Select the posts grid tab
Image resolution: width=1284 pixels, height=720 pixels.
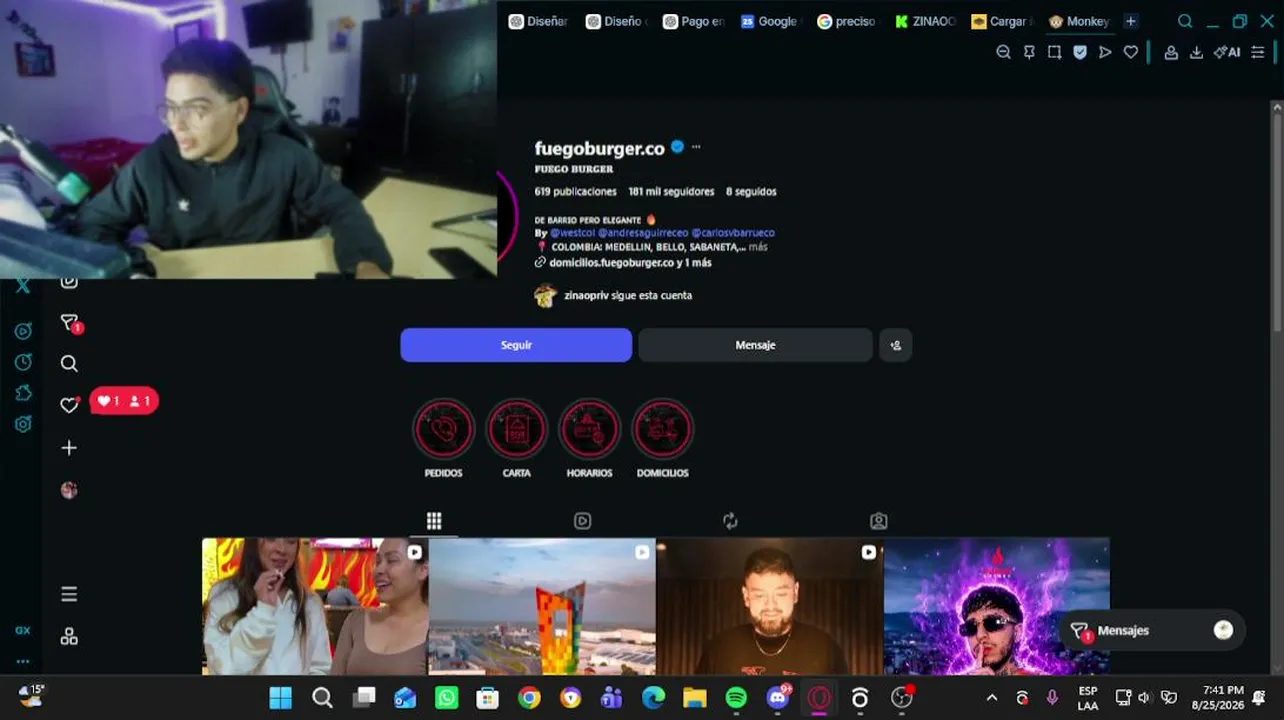434,521
